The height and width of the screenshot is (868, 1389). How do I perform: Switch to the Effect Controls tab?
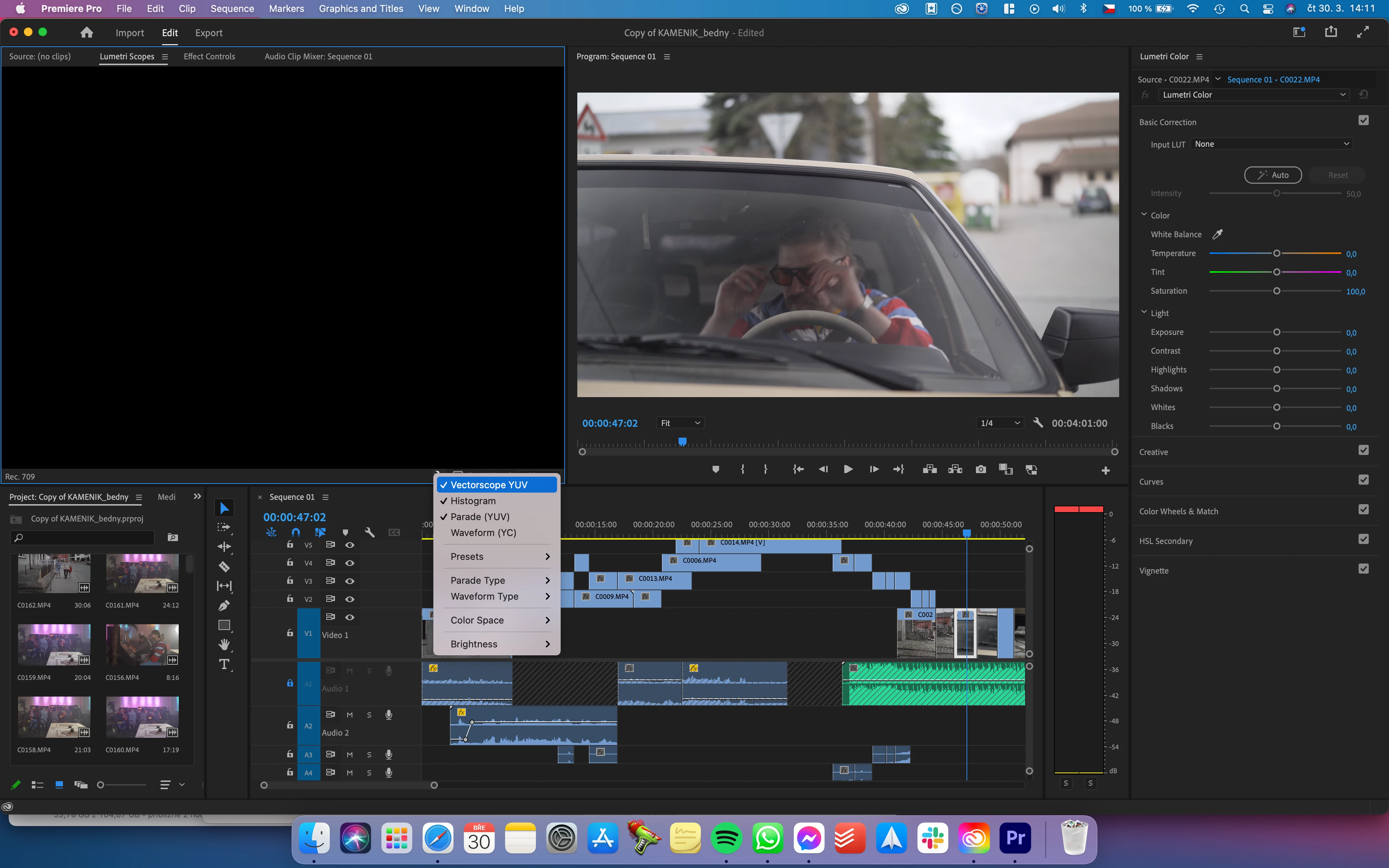pos(209,56)
